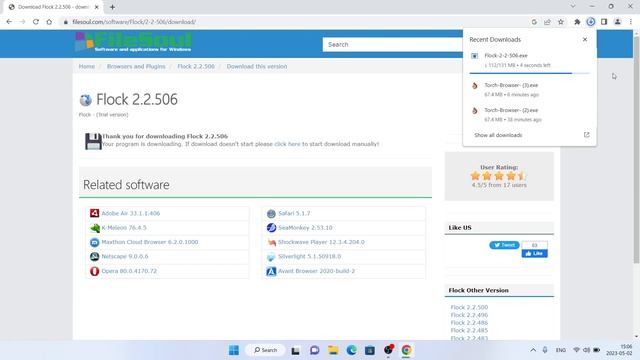Open Shockwave Player 12.1.4.204.0
The image size is (640, 360).
tap(321, 242)
